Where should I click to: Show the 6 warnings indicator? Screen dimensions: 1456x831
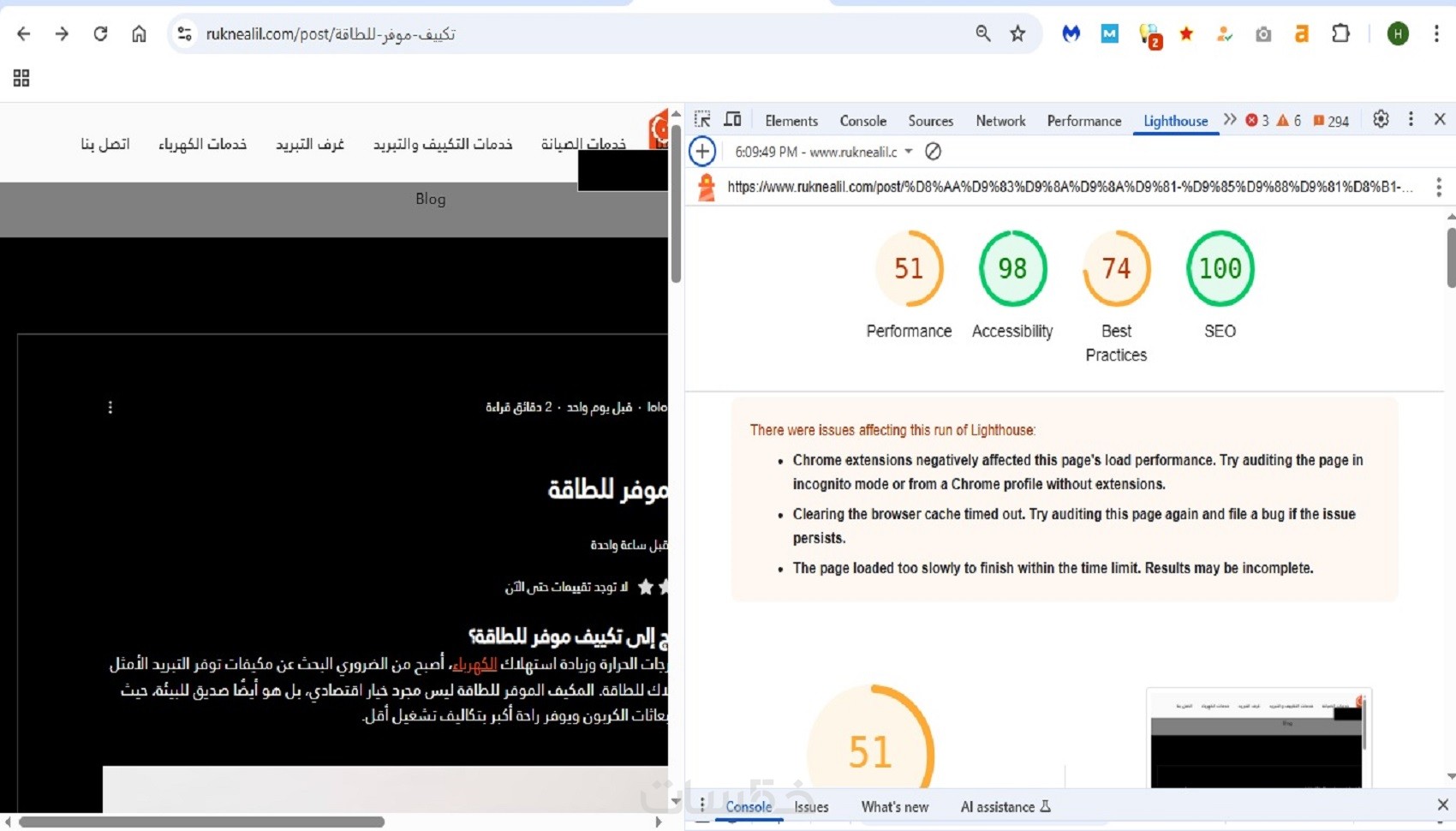click(x=1289, y=121)
